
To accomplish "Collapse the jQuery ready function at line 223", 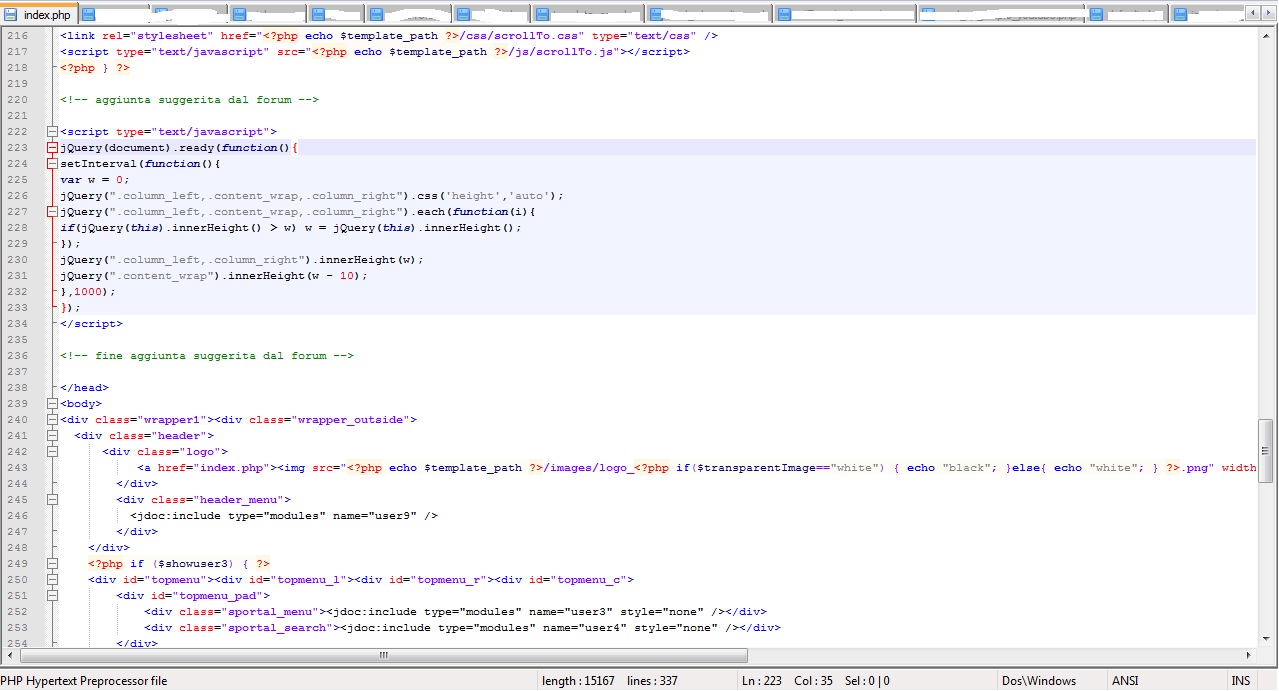I will [x=52, y=147].
